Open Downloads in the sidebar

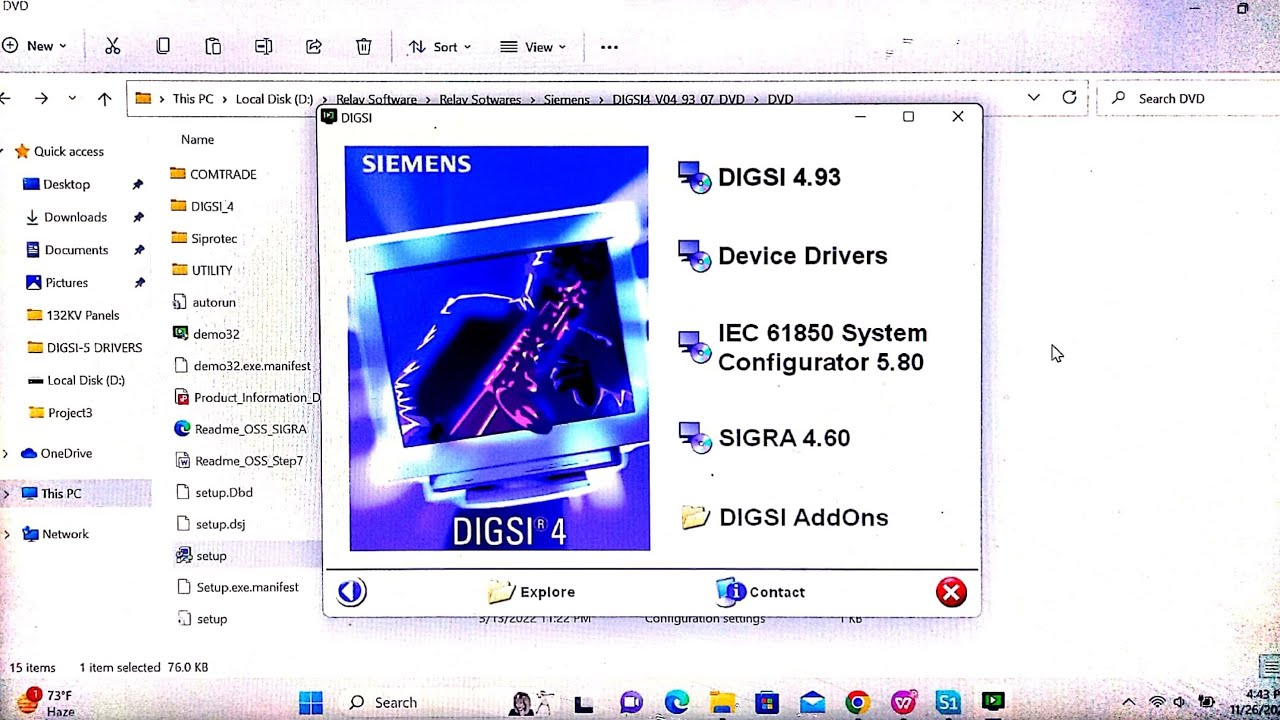tap(65, 217)
